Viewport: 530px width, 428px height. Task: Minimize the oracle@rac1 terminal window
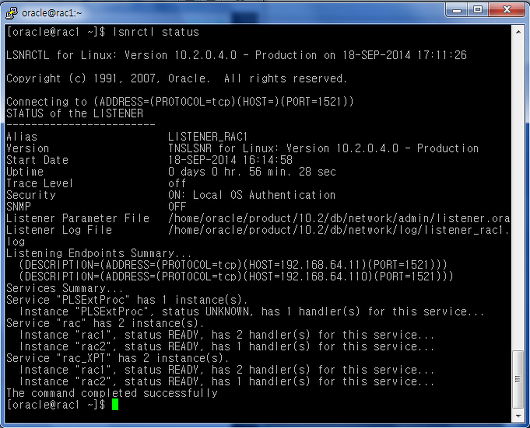[456, 10]
